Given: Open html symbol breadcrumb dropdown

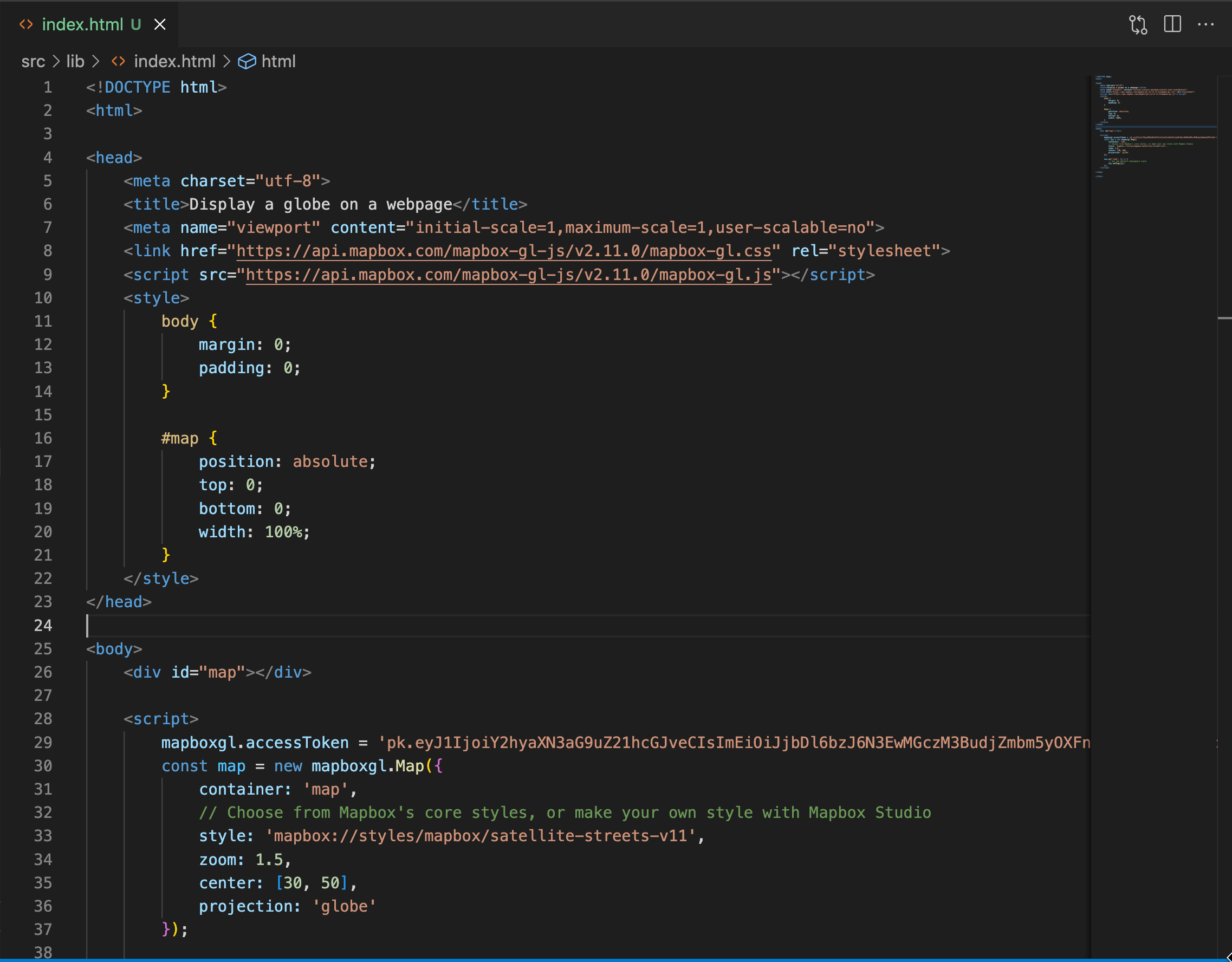Looking at the screenshot, I should click(278, 61).
